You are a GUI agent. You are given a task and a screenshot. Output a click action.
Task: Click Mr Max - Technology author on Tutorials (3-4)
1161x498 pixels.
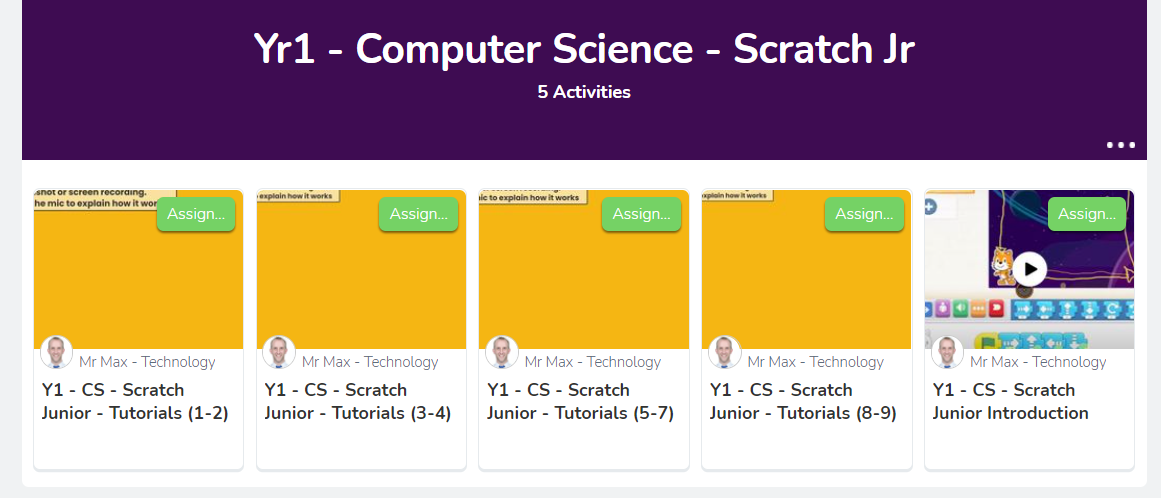pos(370,362)
